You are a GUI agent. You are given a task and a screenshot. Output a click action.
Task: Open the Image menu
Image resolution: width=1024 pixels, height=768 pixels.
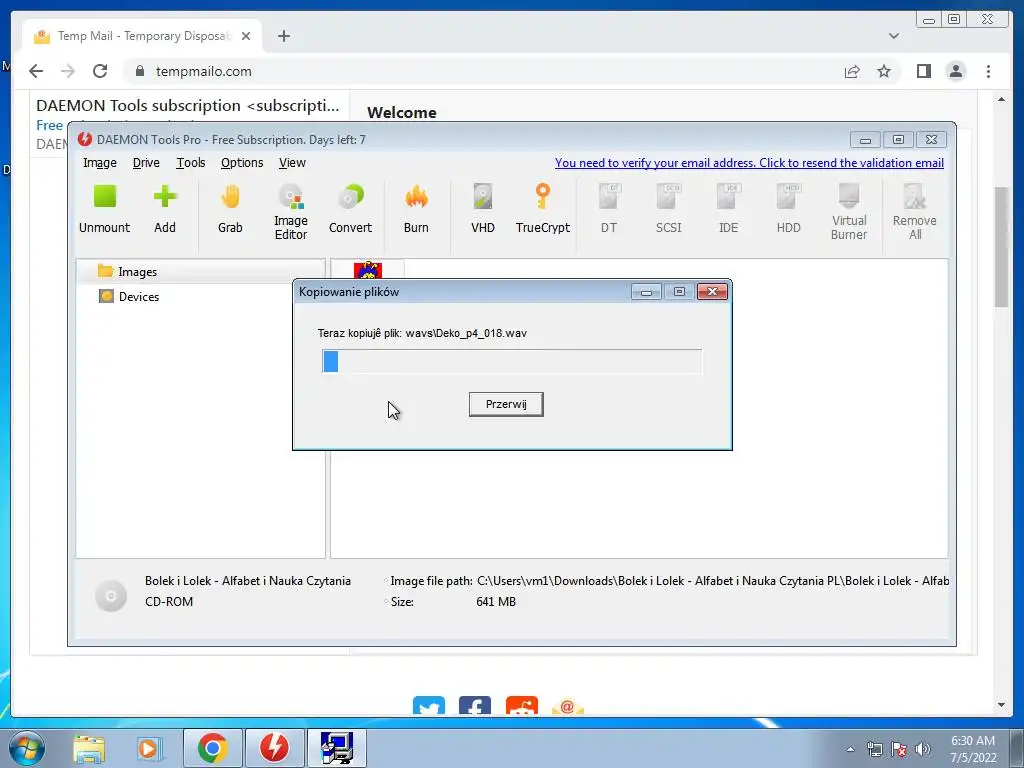click(100, 163)
